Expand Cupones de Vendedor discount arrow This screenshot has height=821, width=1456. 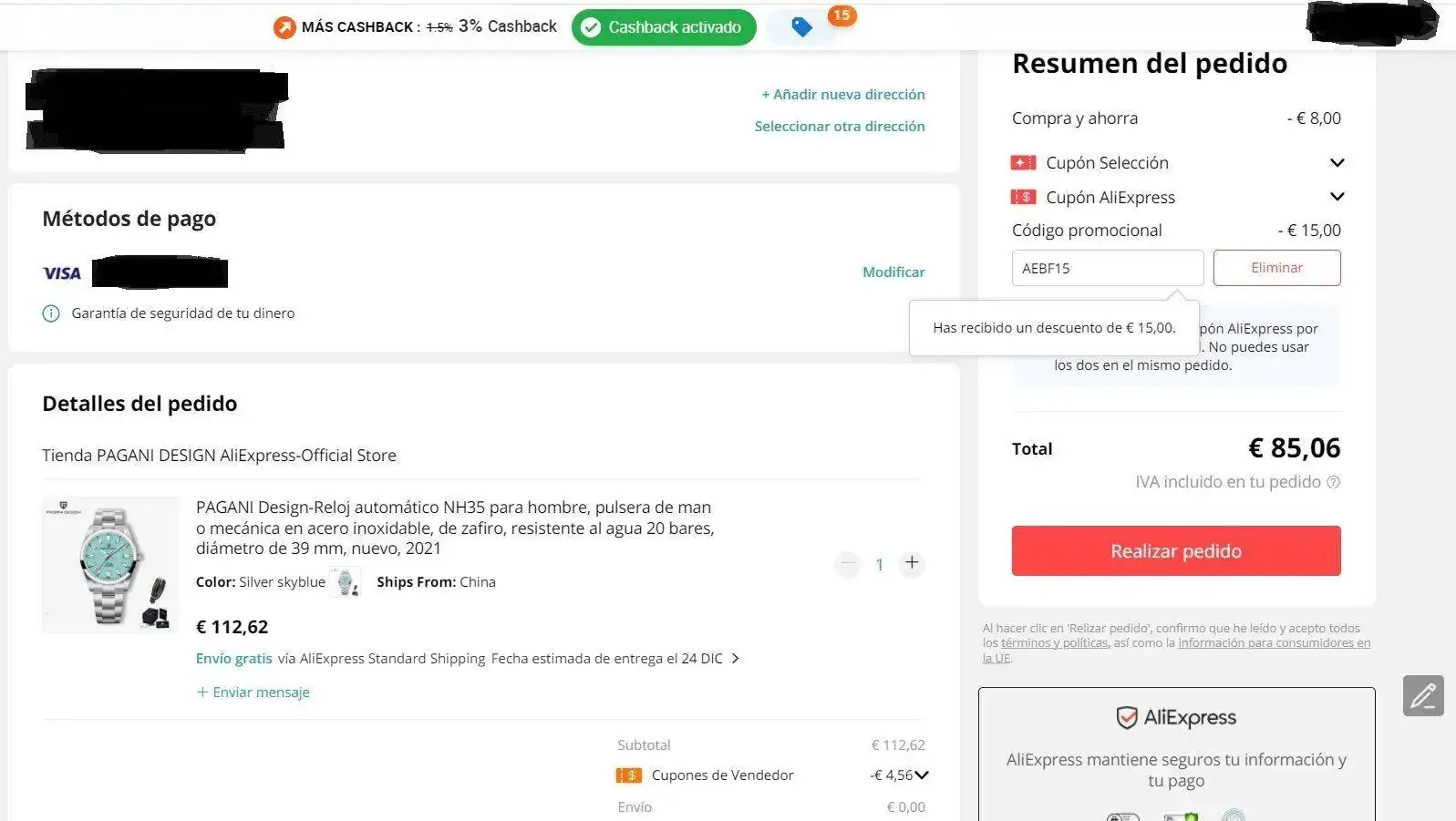(922, 775)
